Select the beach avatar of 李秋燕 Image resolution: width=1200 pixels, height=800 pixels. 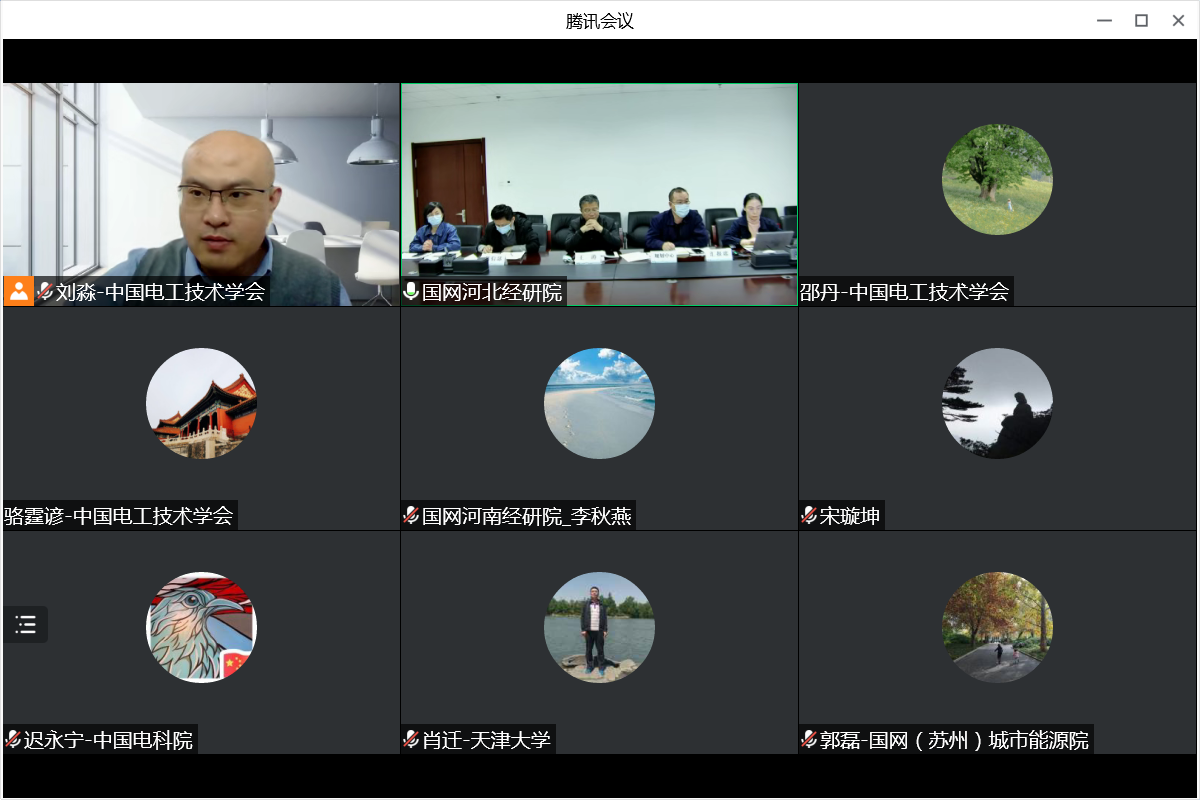(599, 403)
